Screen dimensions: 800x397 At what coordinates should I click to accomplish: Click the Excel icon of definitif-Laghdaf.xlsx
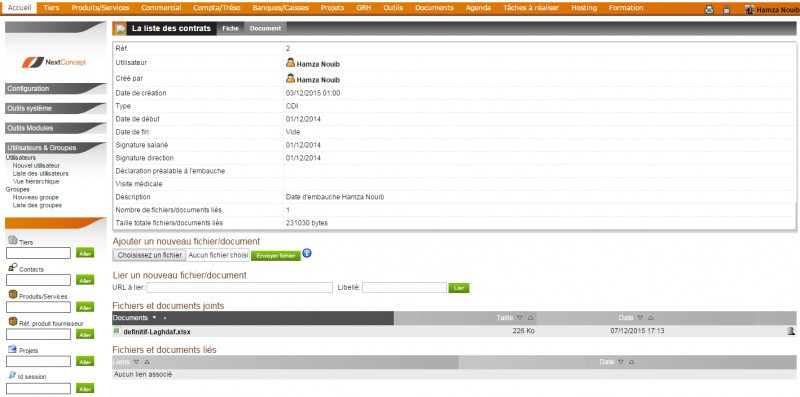tap(117, 331)
